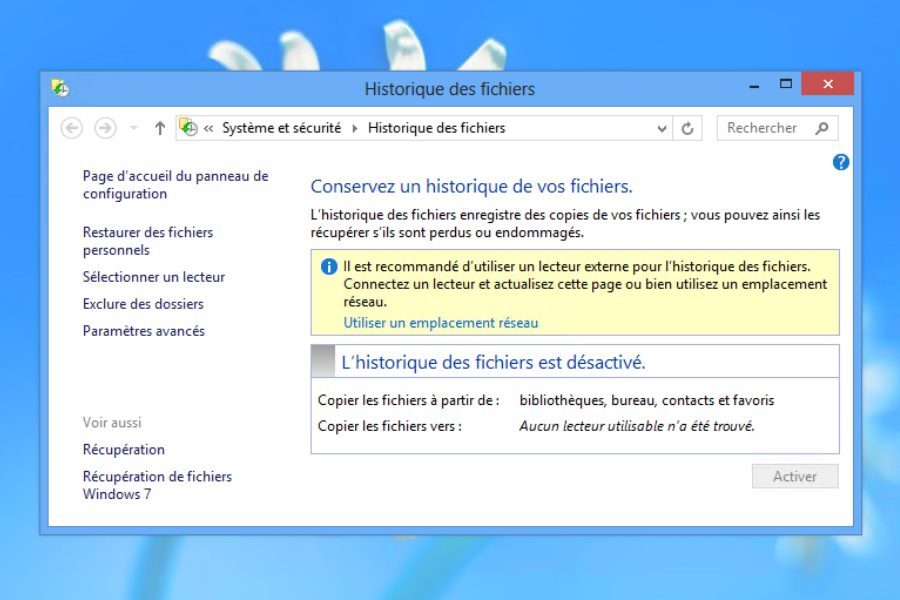Expand the arrow after Système et sécurité
900x600 pixels.
[354, 128]
